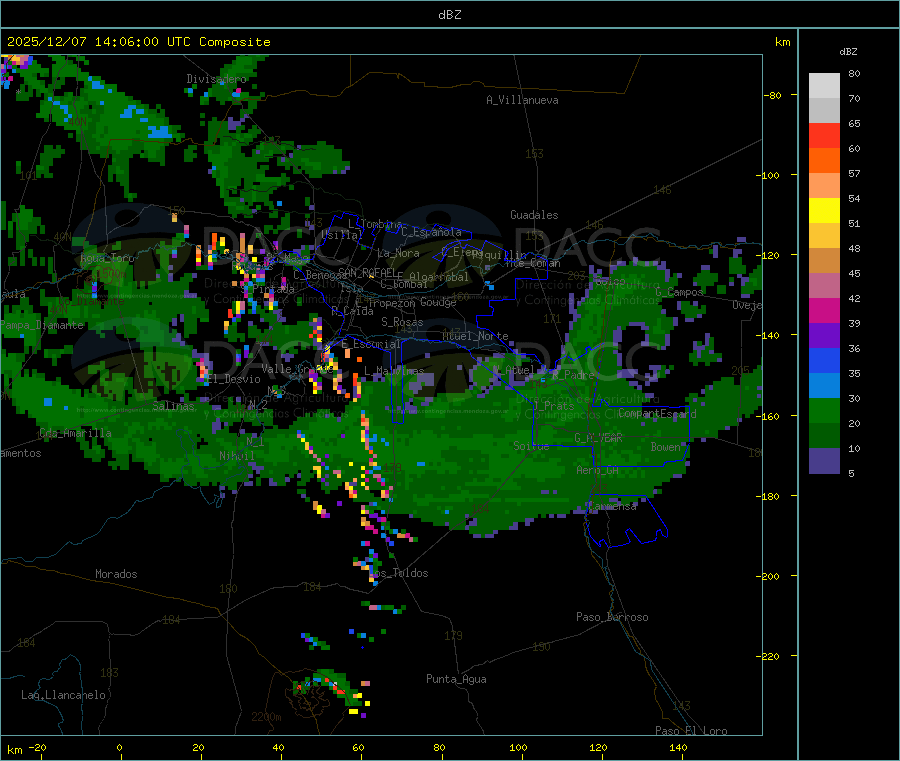Click the Guadales map label
The image size is (900, 761).
[534, 215]
